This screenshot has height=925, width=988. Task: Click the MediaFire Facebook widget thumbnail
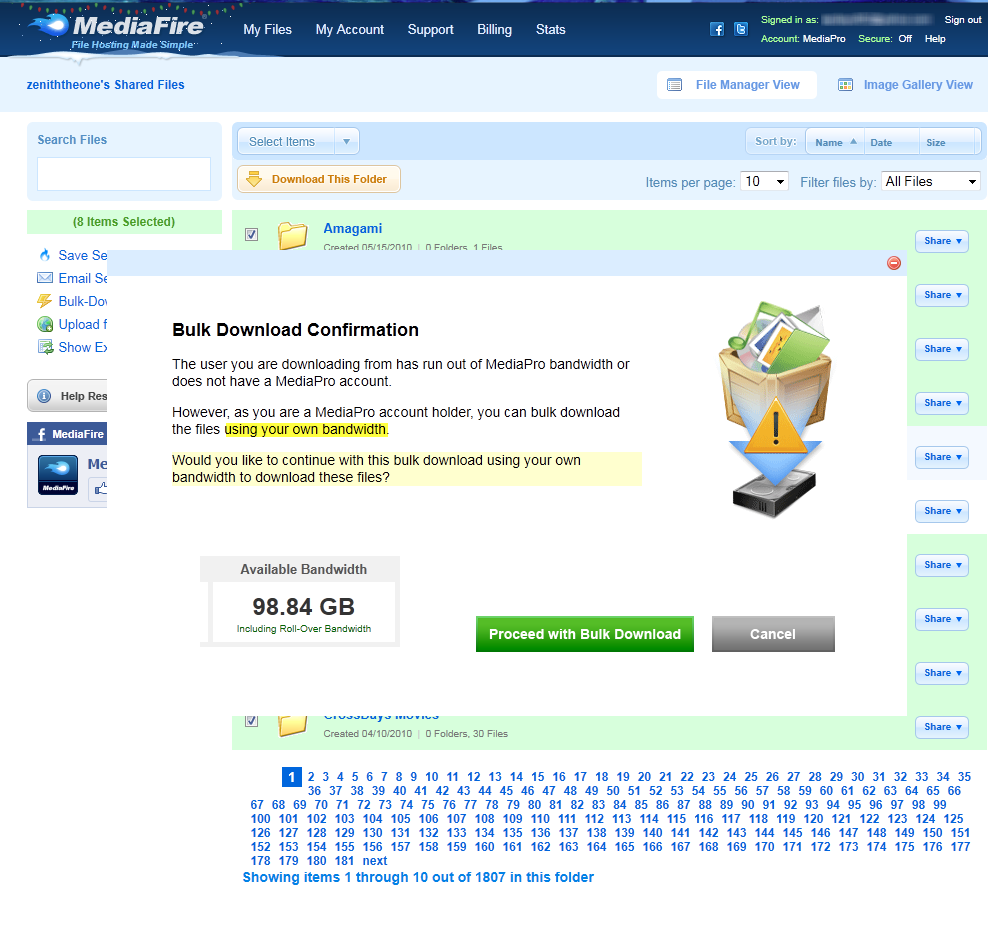[58, 475]
